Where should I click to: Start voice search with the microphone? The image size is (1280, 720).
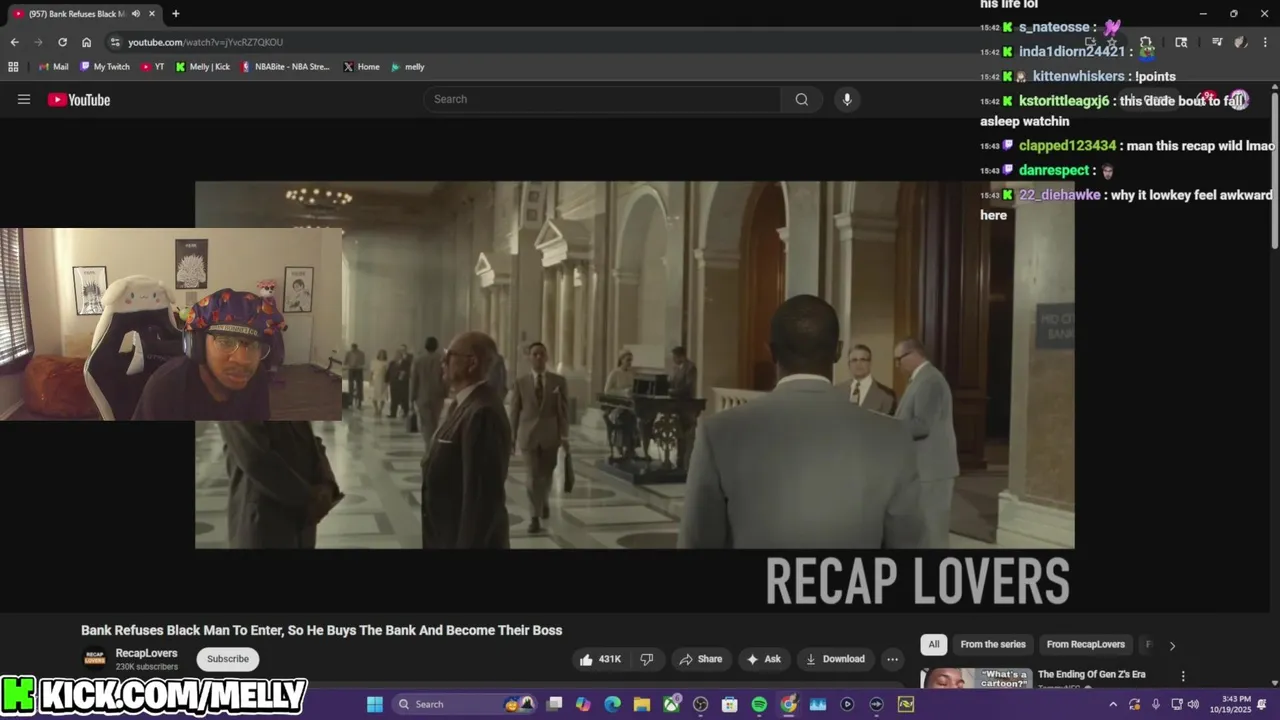(847, 99)
